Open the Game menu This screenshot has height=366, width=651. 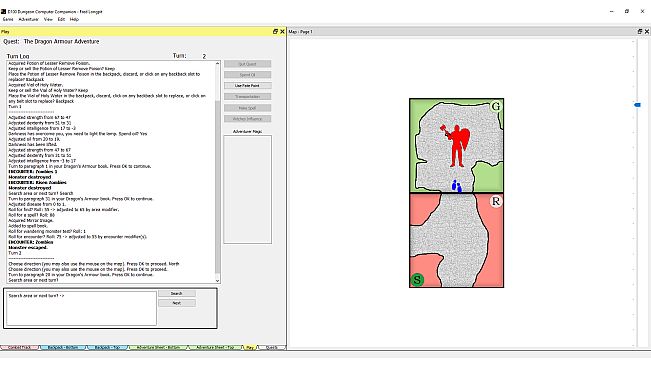8,19
